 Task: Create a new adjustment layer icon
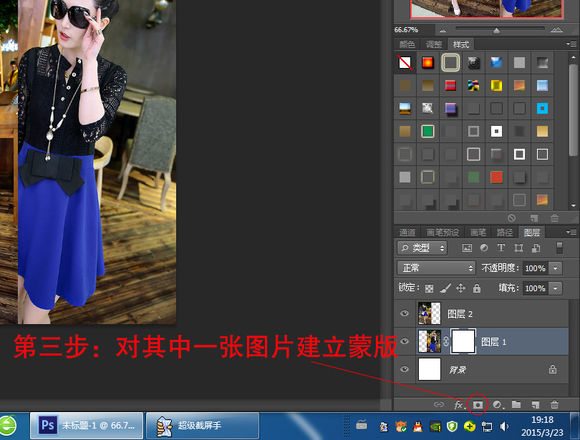[498, 405]
